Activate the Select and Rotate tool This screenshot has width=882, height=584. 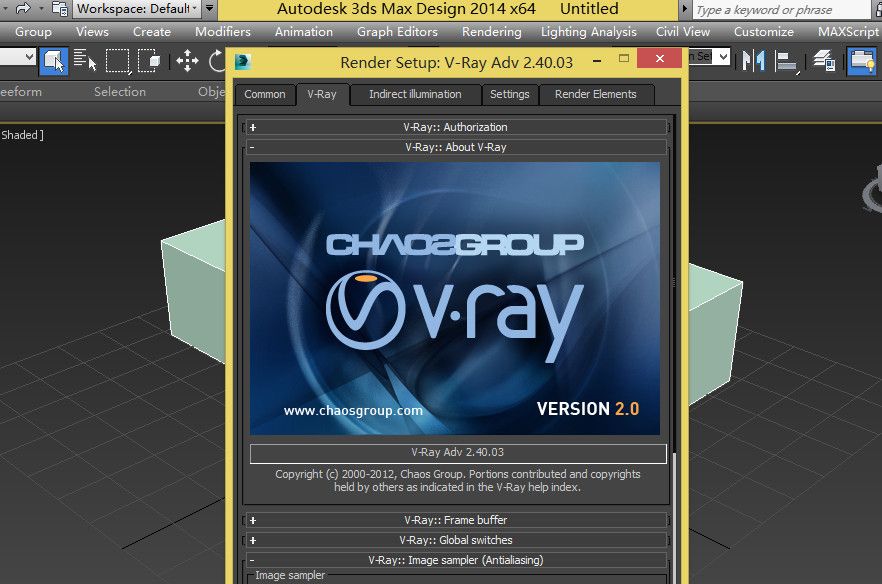[217, 61]
